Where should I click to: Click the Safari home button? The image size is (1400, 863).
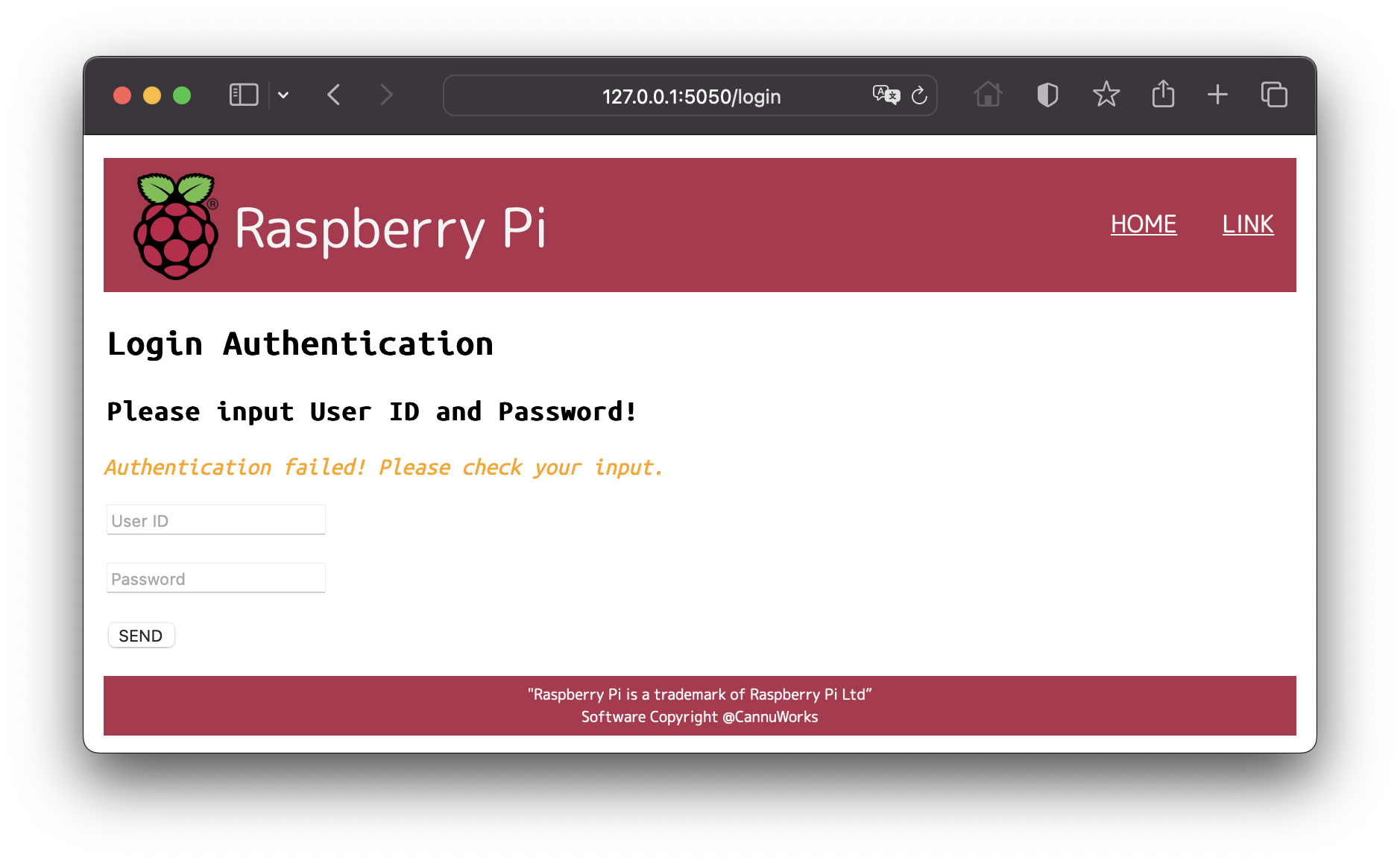pos(988,95)
